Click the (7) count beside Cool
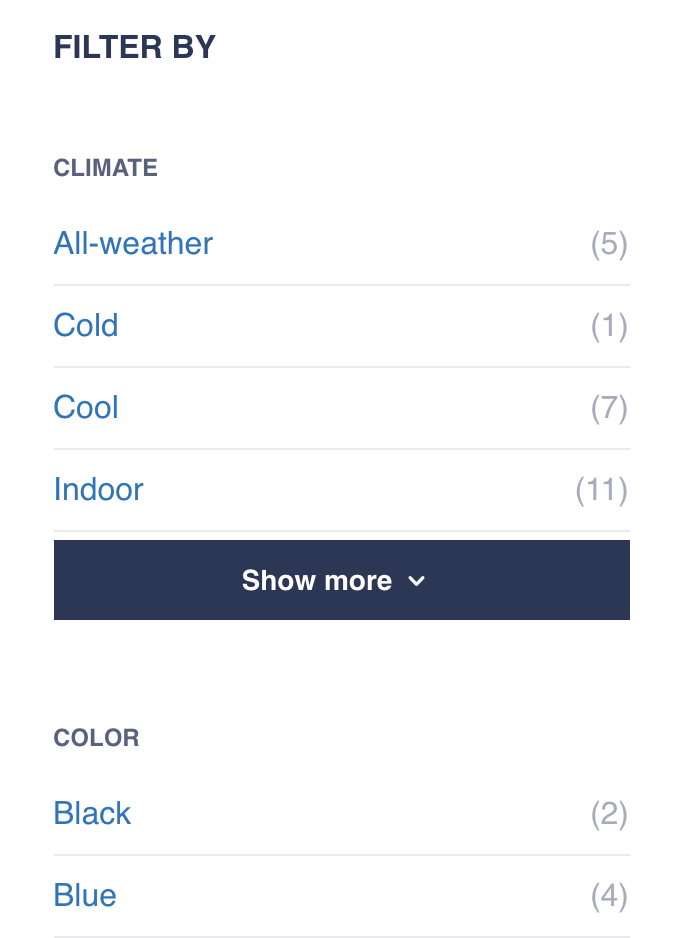This screenshot has width=676, height=938. (609, 408)
